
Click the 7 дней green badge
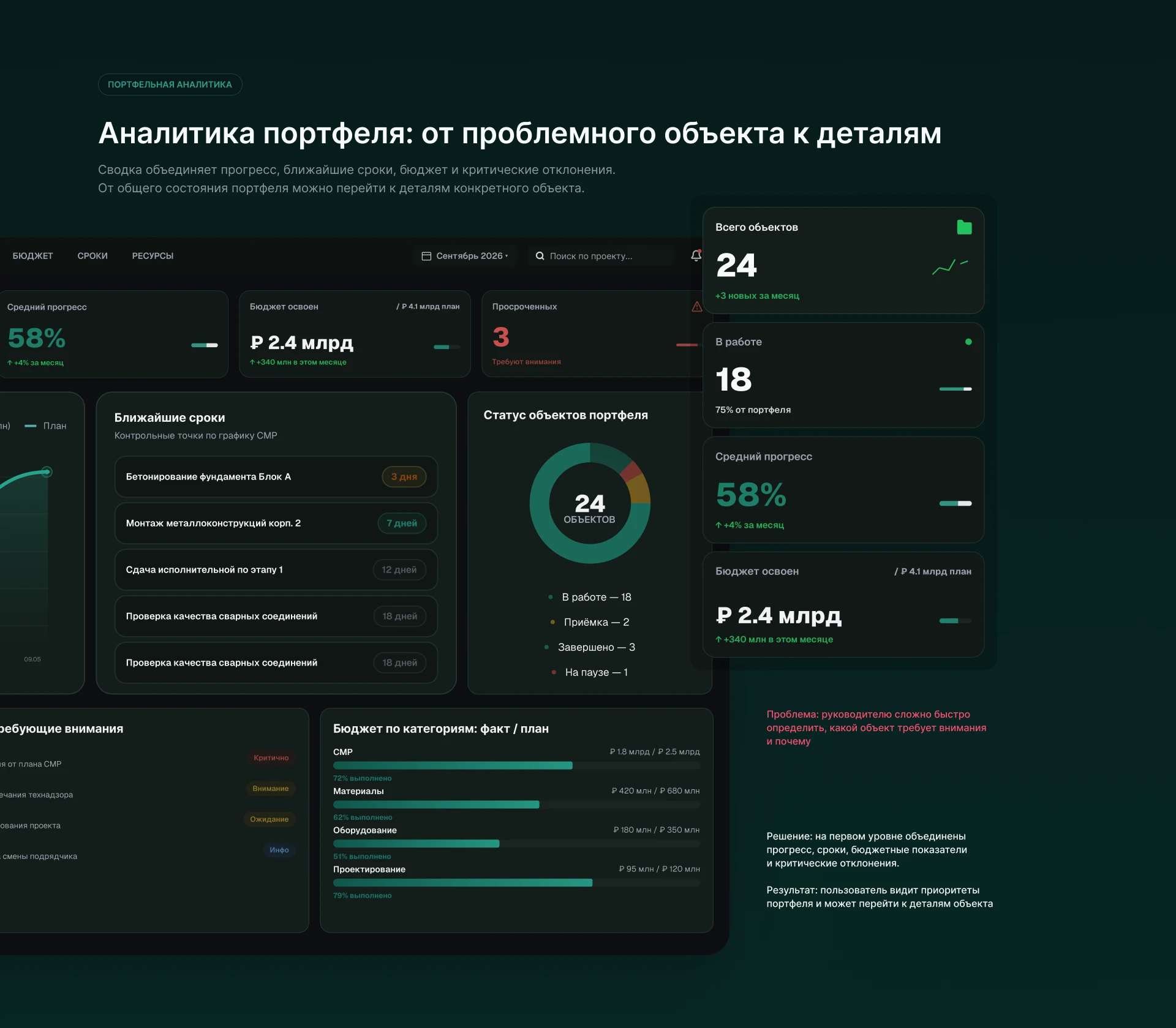pyautogui.click(x=402, y=523)
